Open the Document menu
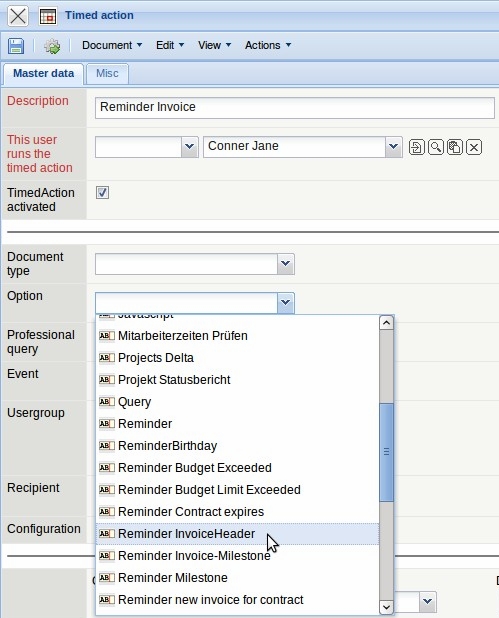 (112, 45)
